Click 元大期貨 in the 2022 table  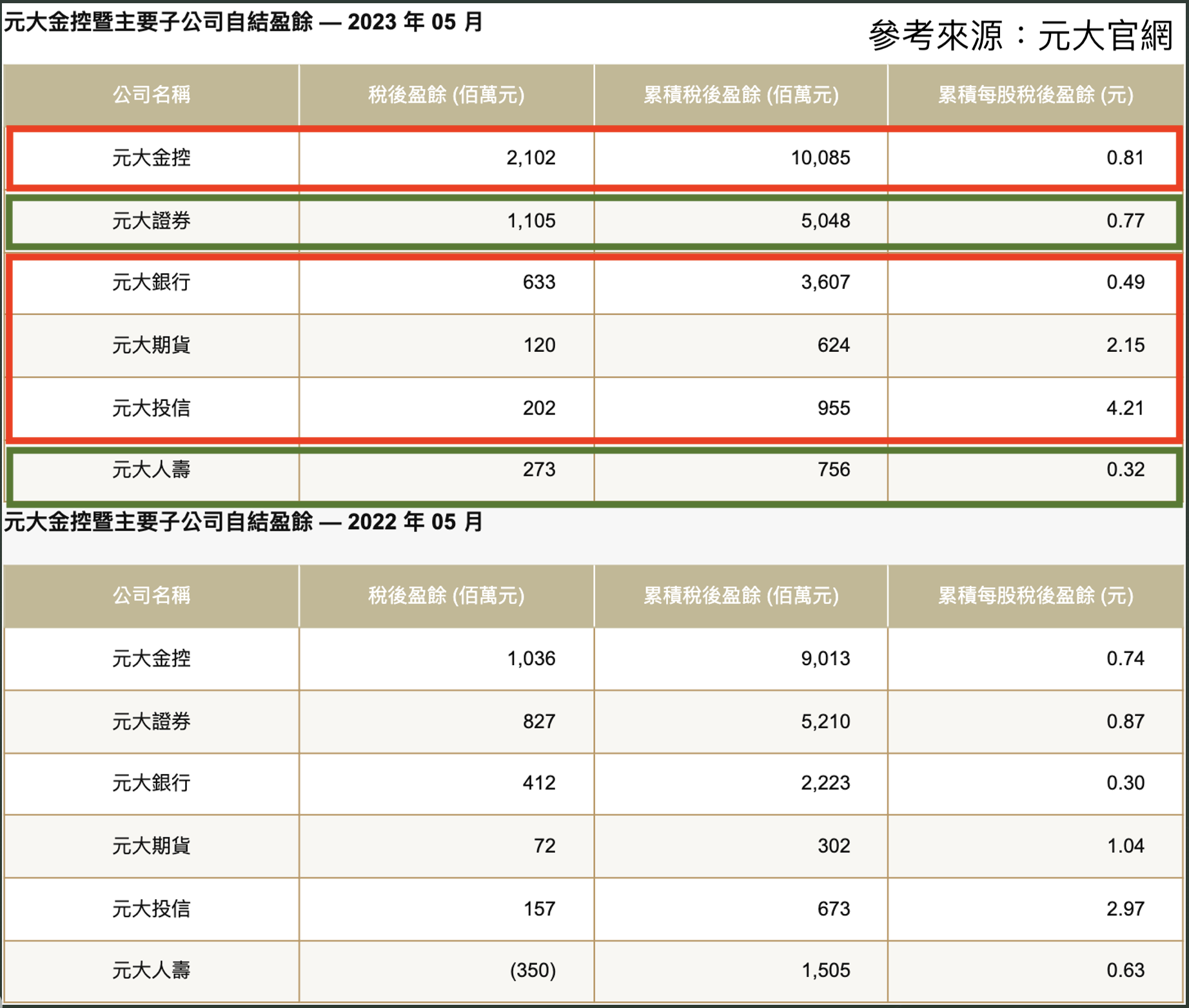click(152, 846)
